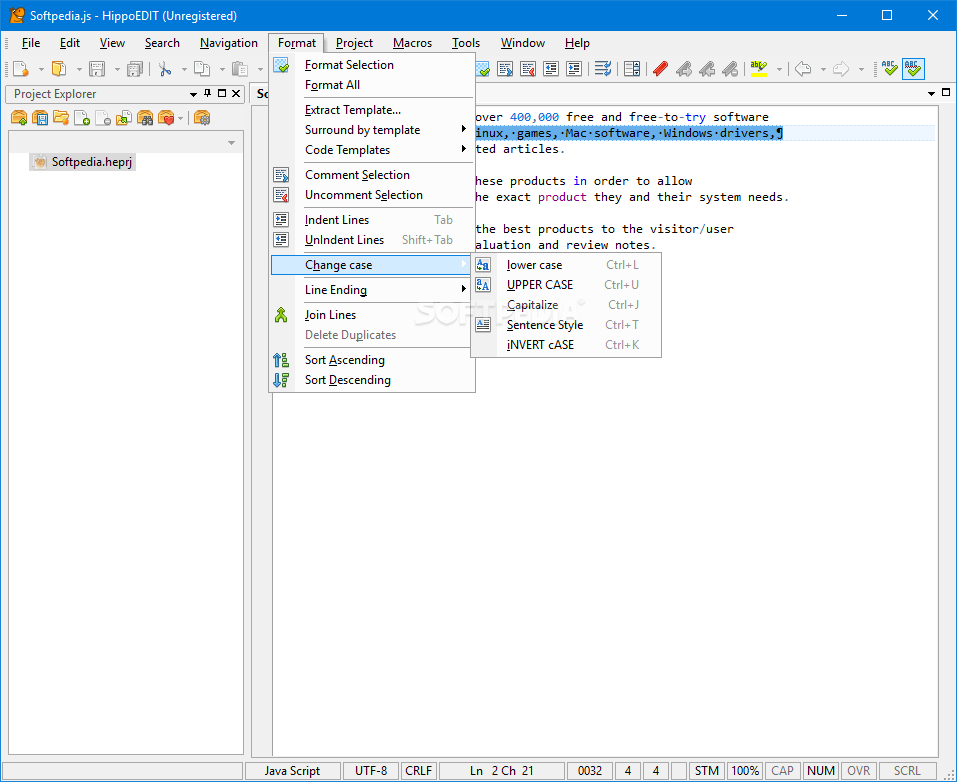This screenshot has width=957, height=782.
Task: Click the Unindent lines toolbar icon
Action: tap(551, 68)
